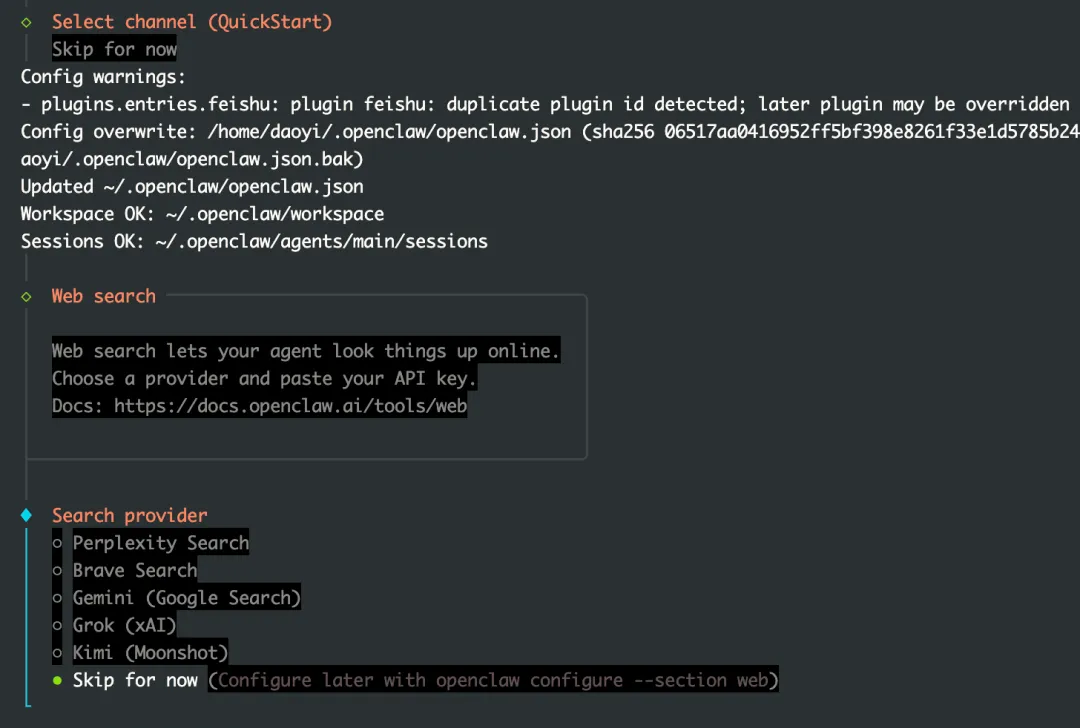Click the 'Configure later with openclaw configure' hint
This screenshot has height=728, width=1080.
(493, 680)
